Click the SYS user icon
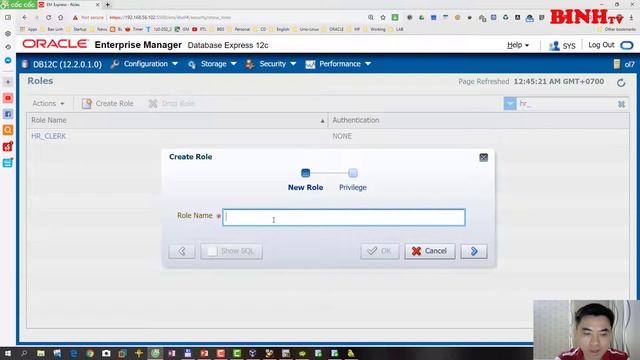The image size is (640, 360). tap(554, 46)
